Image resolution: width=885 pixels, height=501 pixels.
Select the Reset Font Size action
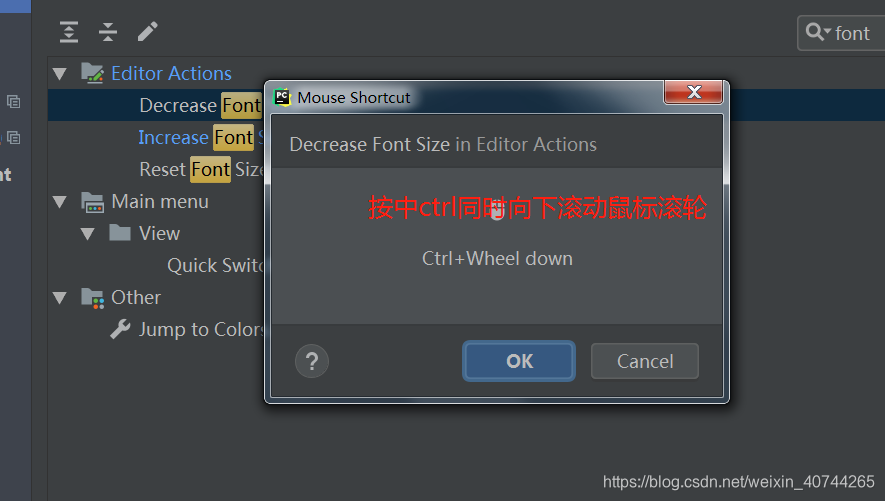(x=200, y=169)
